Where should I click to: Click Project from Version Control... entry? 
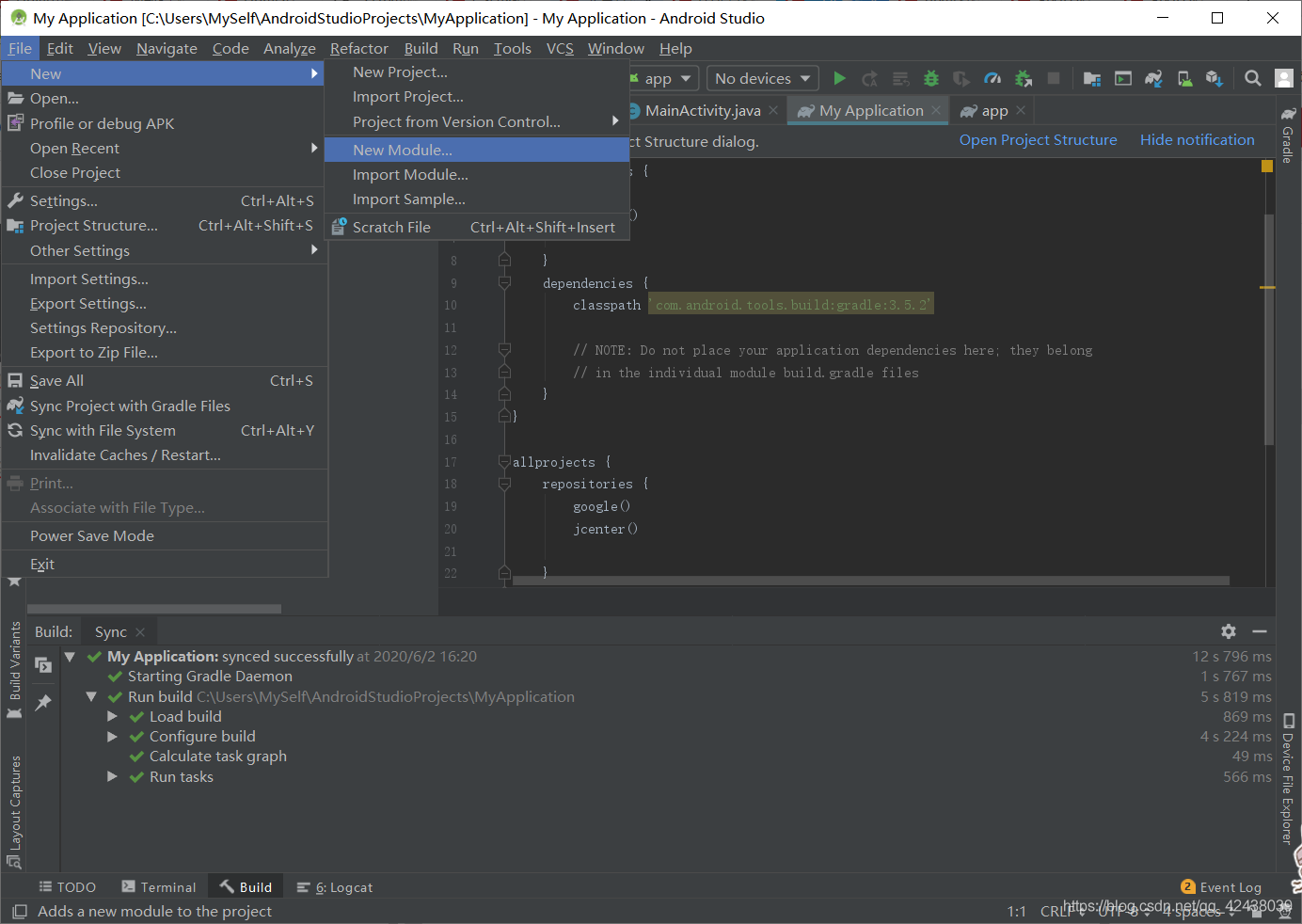(476, 122)
